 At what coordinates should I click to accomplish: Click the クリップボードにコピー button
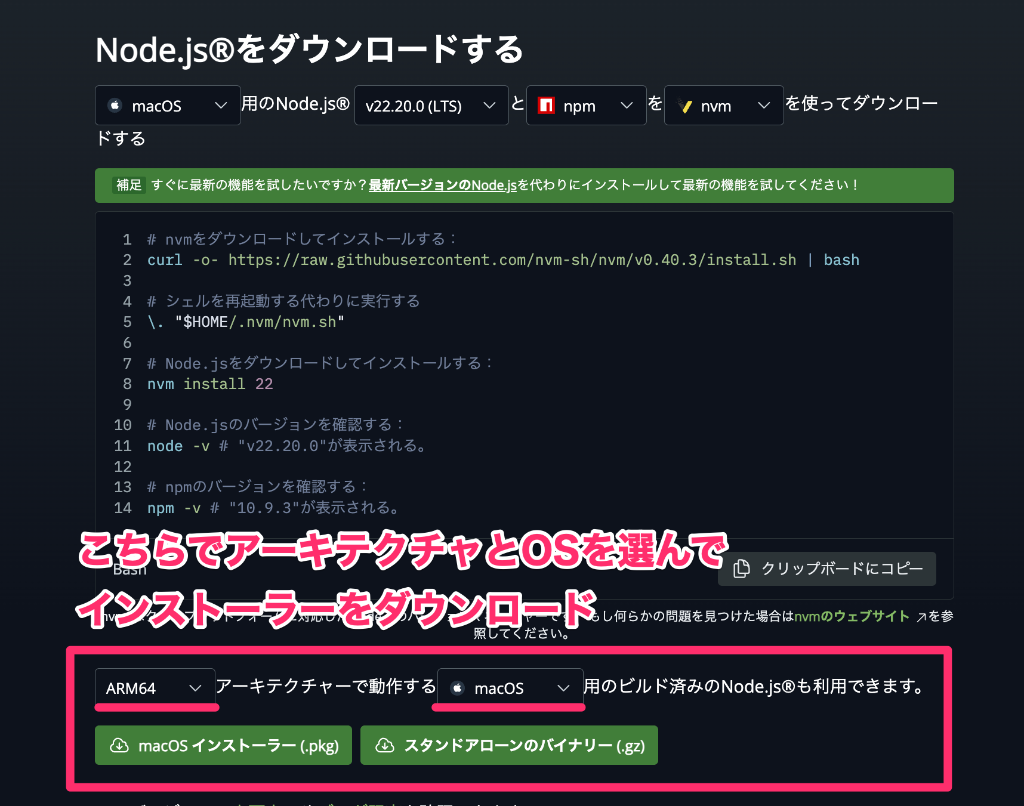[x=827, y=569]
